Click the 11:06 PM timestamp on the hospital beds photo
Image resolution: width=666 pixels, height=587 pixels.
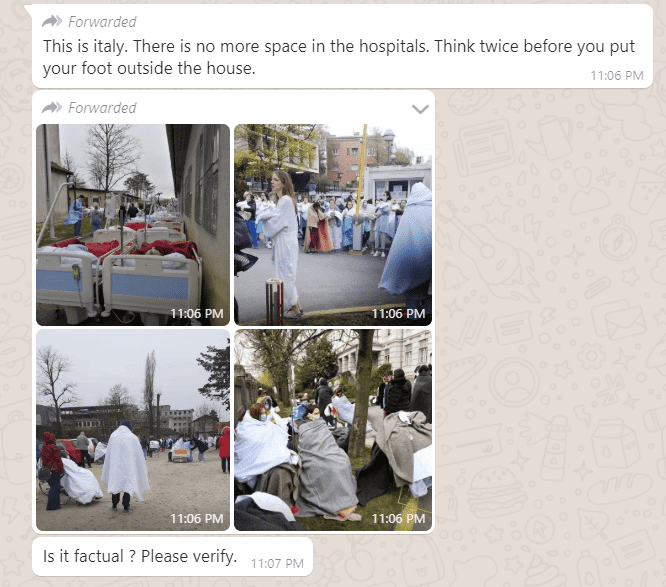(197, 313)
